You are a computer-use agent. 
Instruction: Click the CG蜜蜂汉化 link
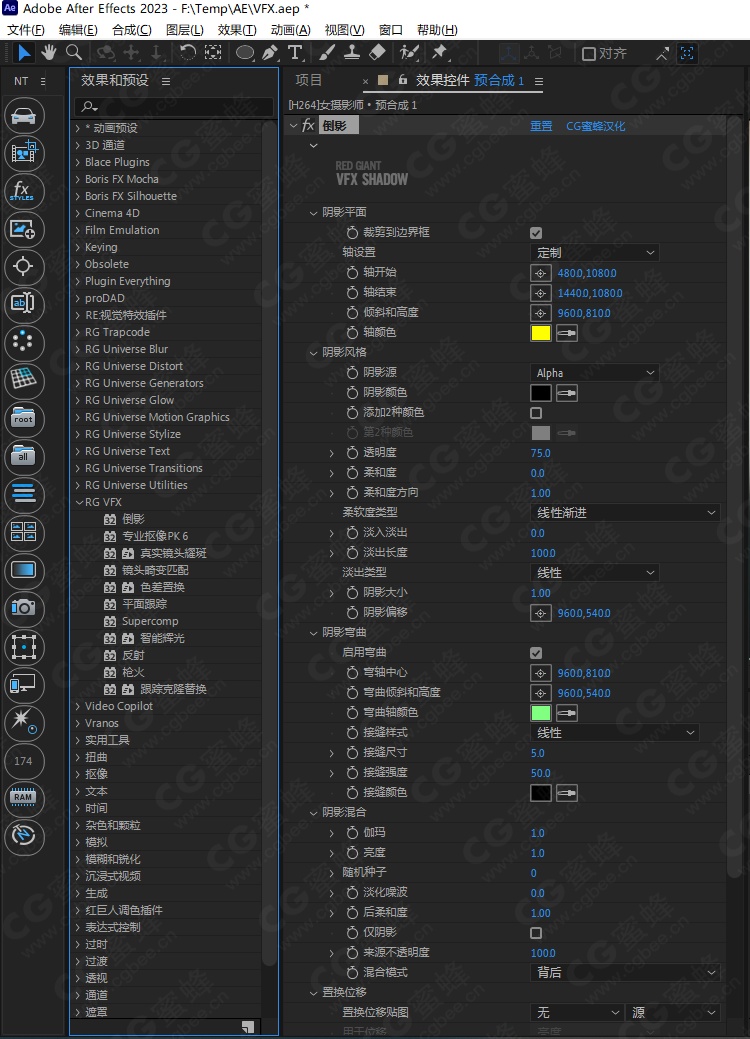[x=595, y=126]
